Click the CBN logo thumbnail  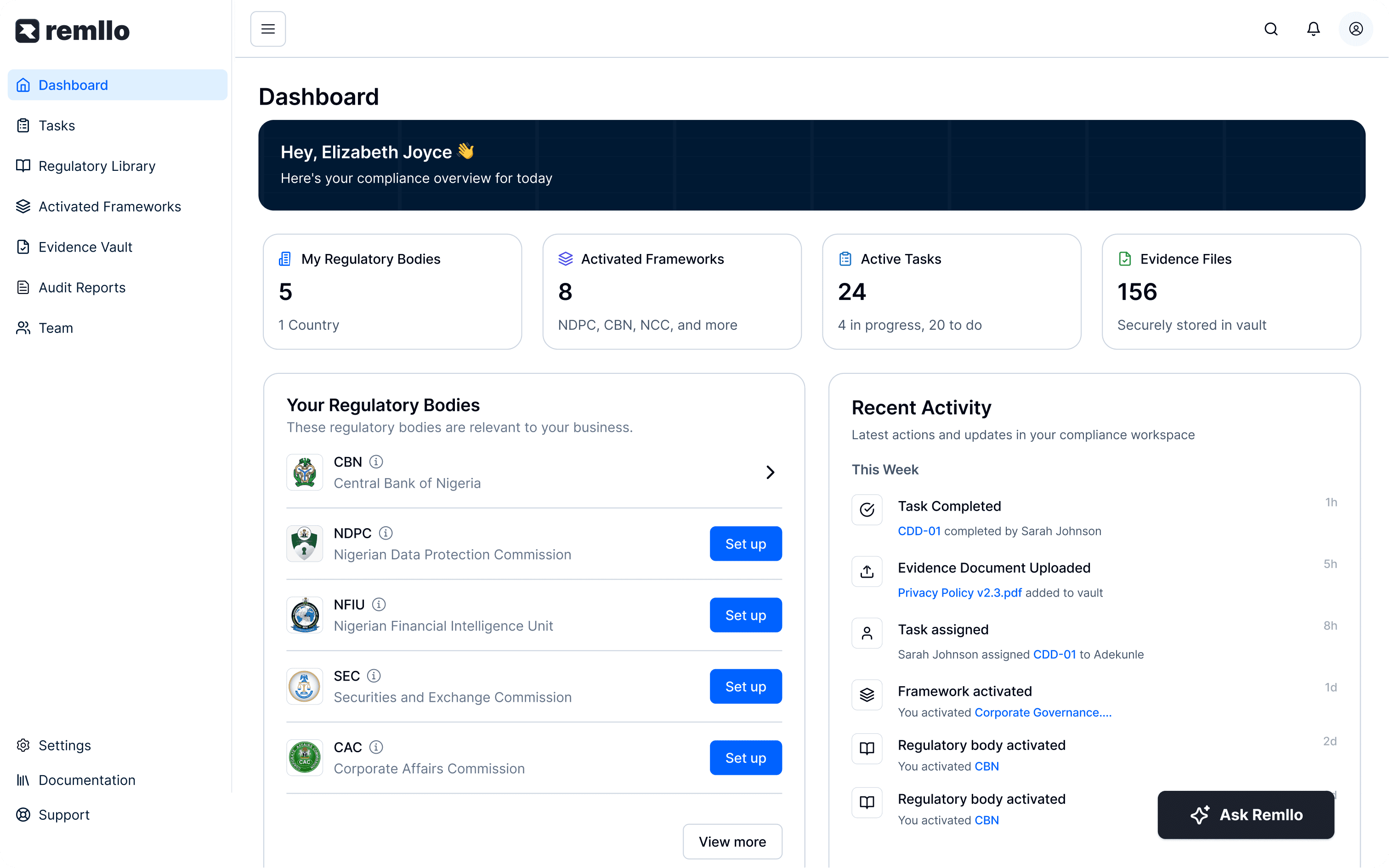click(304, 472)
